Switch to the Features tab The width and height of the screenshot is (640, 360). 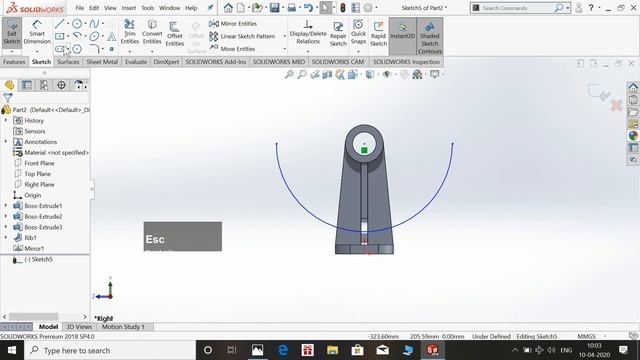(x=14, y=62)
